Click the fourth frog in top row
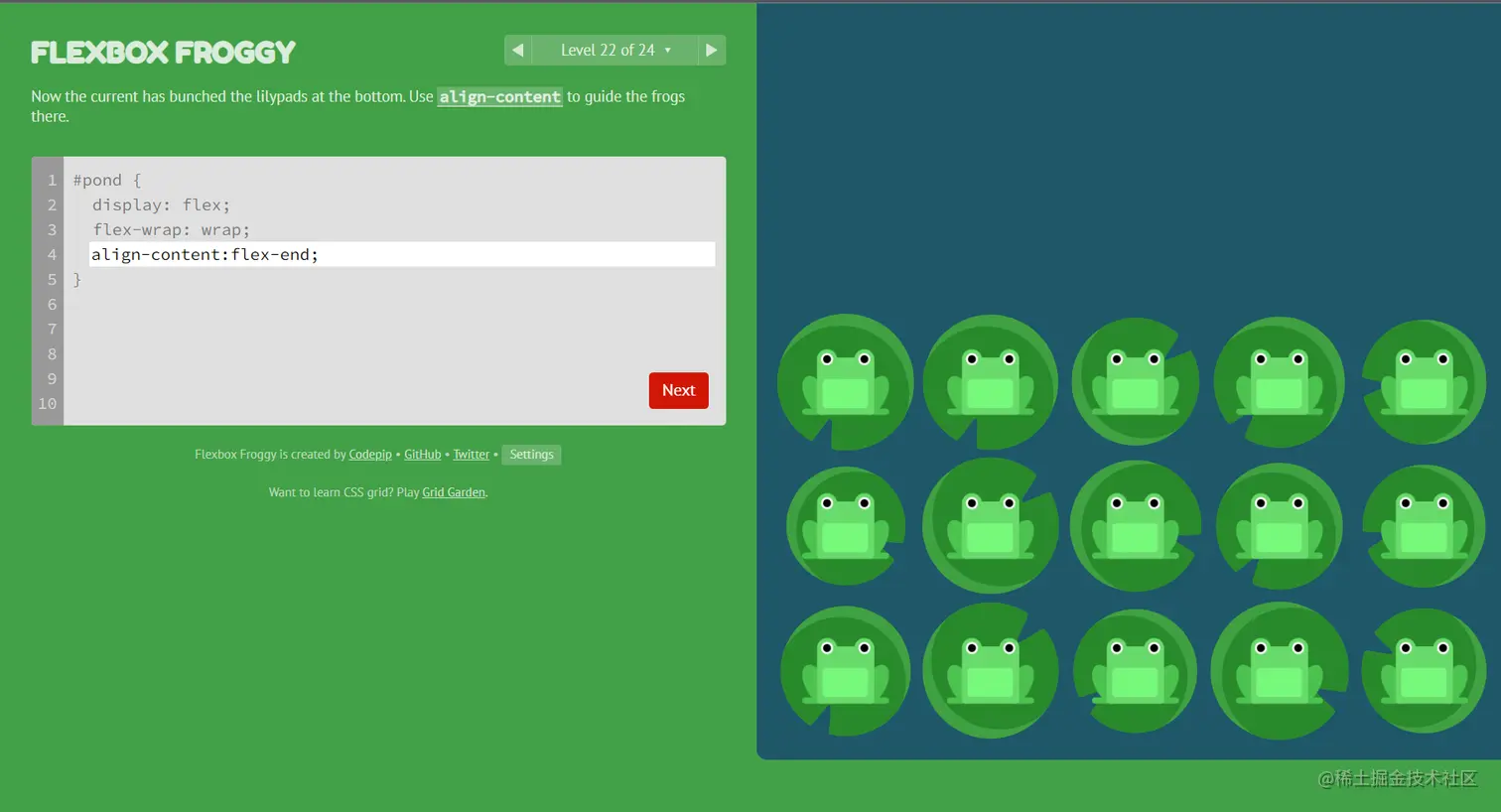Screen dimensions: 1501x812 coord(1280,382)
